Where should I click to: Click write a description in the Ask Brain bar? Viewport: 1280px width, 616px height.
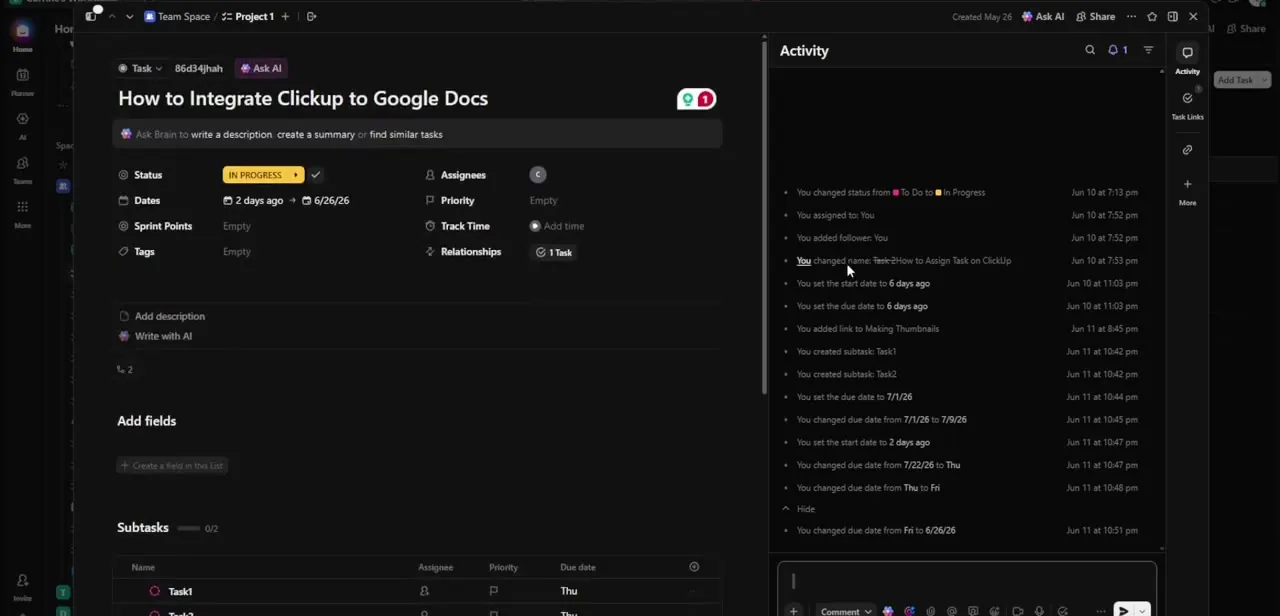[231, 134]
